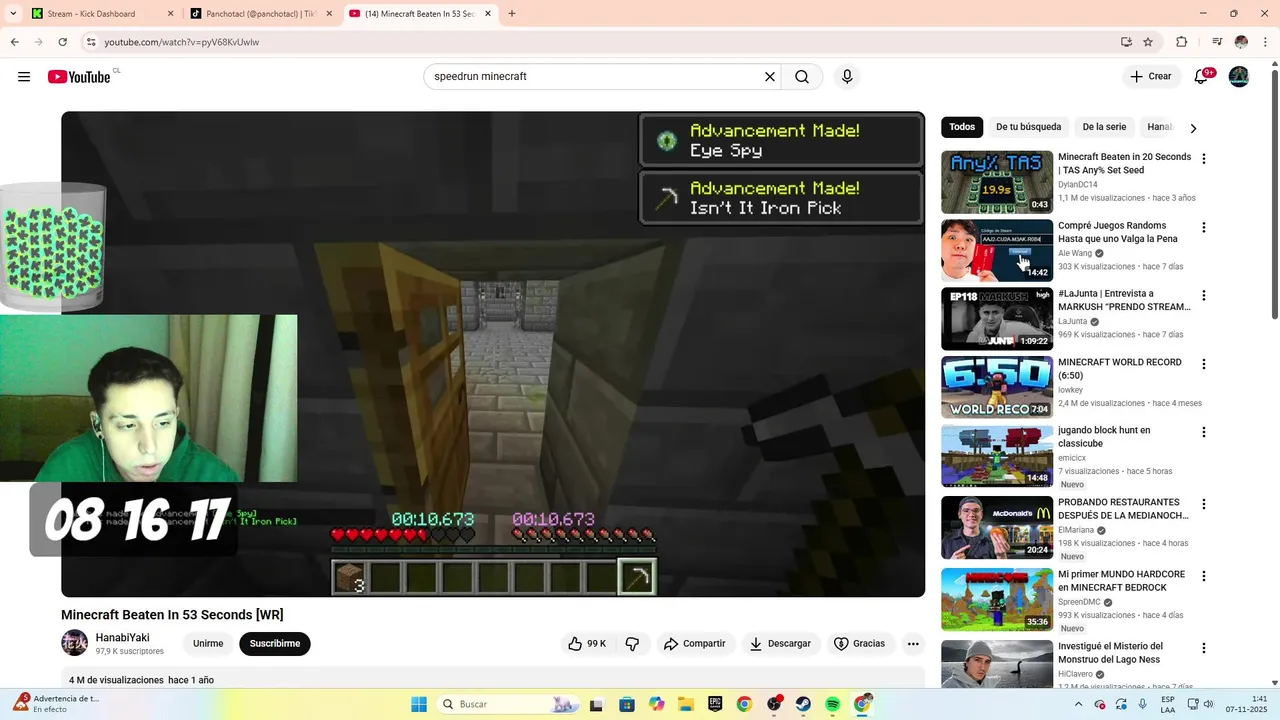Go to the YouTube home logo
This screenshot has width=1280, height=720.
click(x=79, y=77)
